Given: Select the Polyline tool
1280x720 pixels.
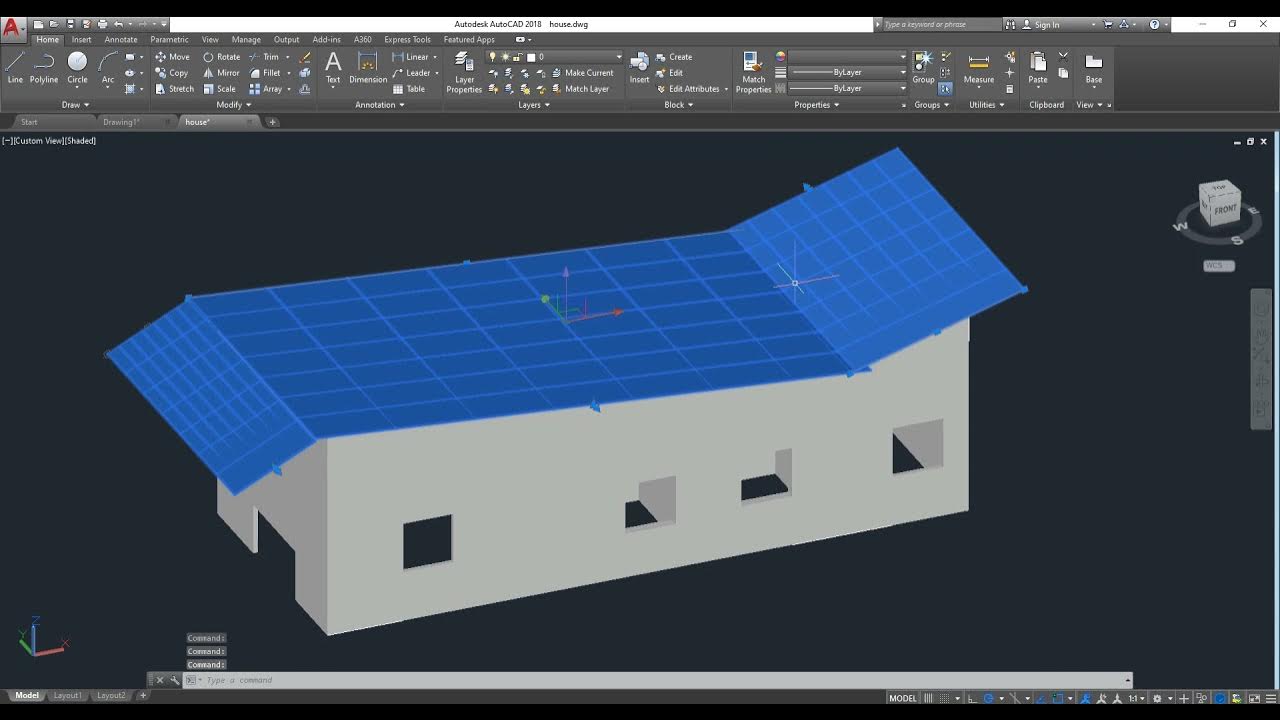Looking at the screenshot, I should point(43,68).
